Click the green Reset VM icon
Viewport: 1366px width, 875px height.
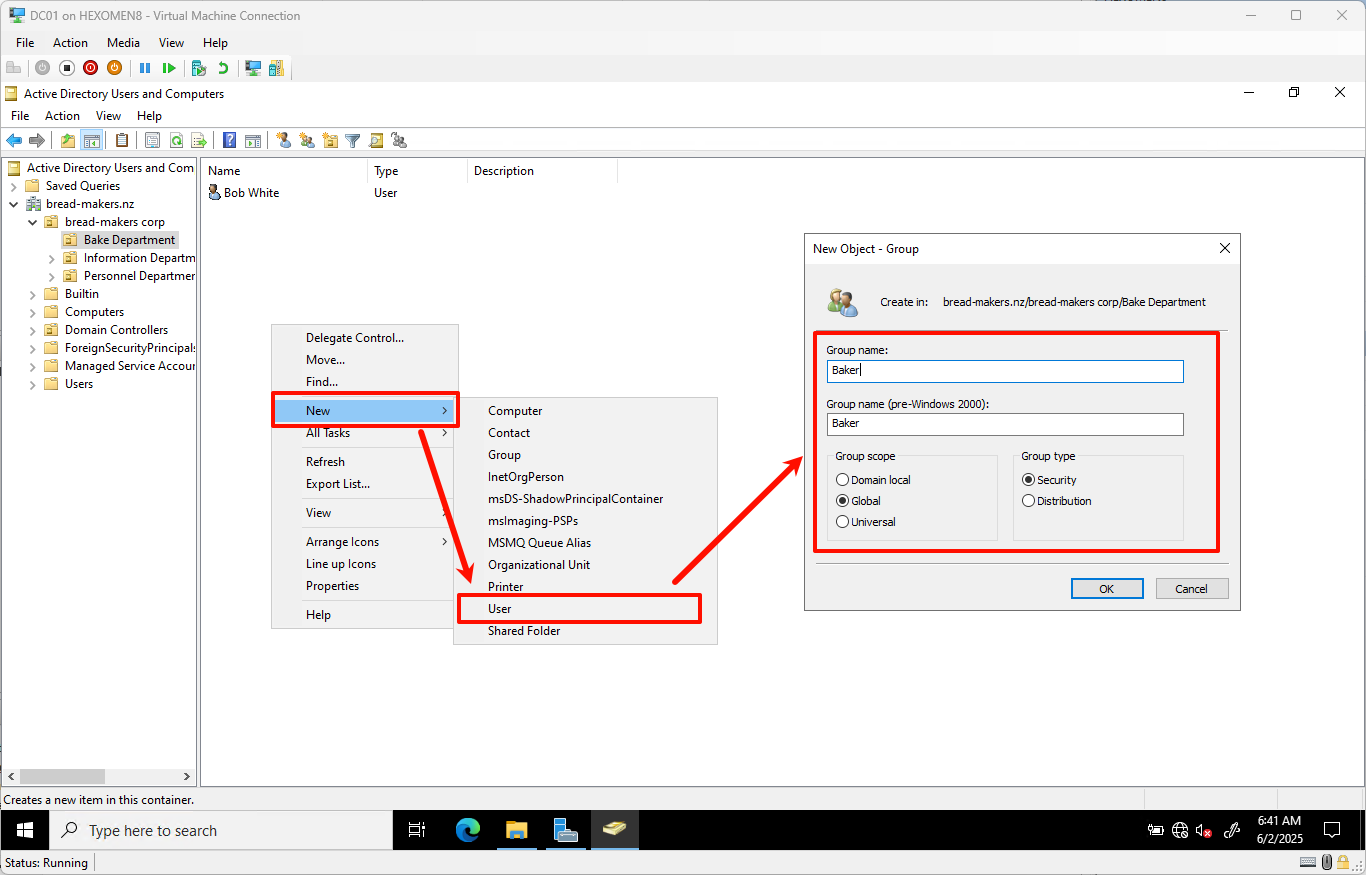coord(169,68)
